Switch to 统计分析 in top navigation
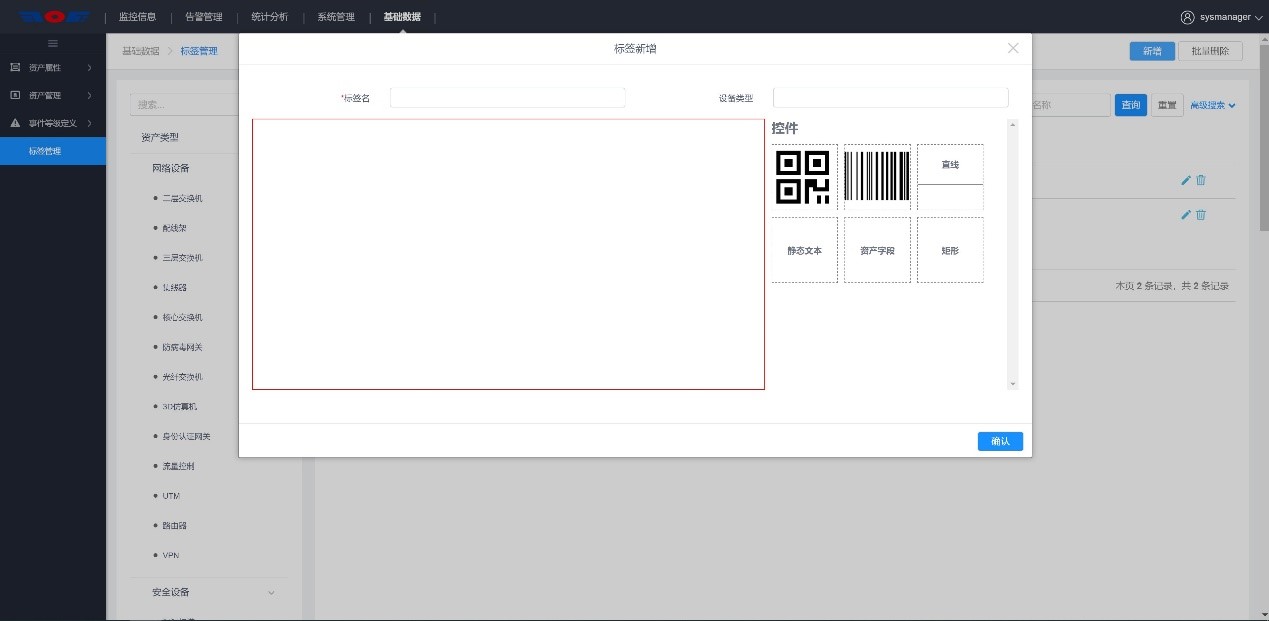 (269, 17)
